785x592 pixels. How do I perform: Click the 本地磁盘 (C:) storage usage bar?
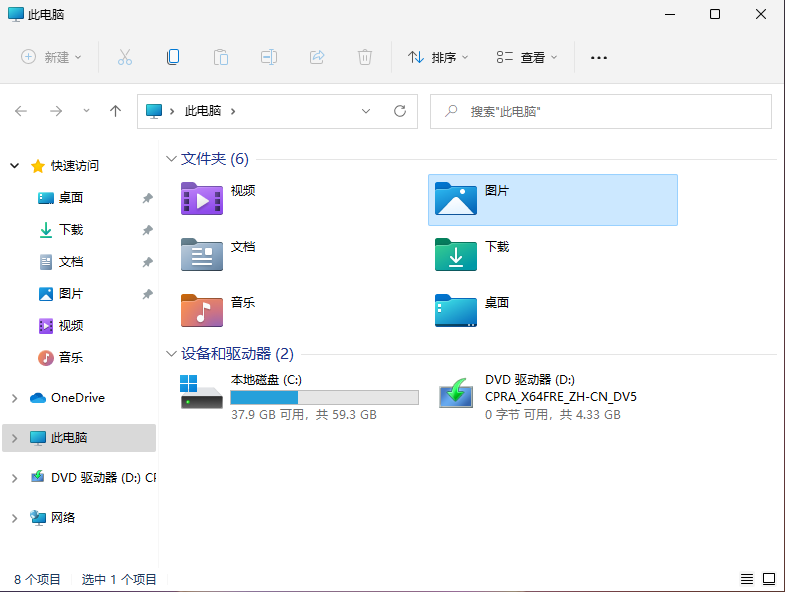coord(324,397)
